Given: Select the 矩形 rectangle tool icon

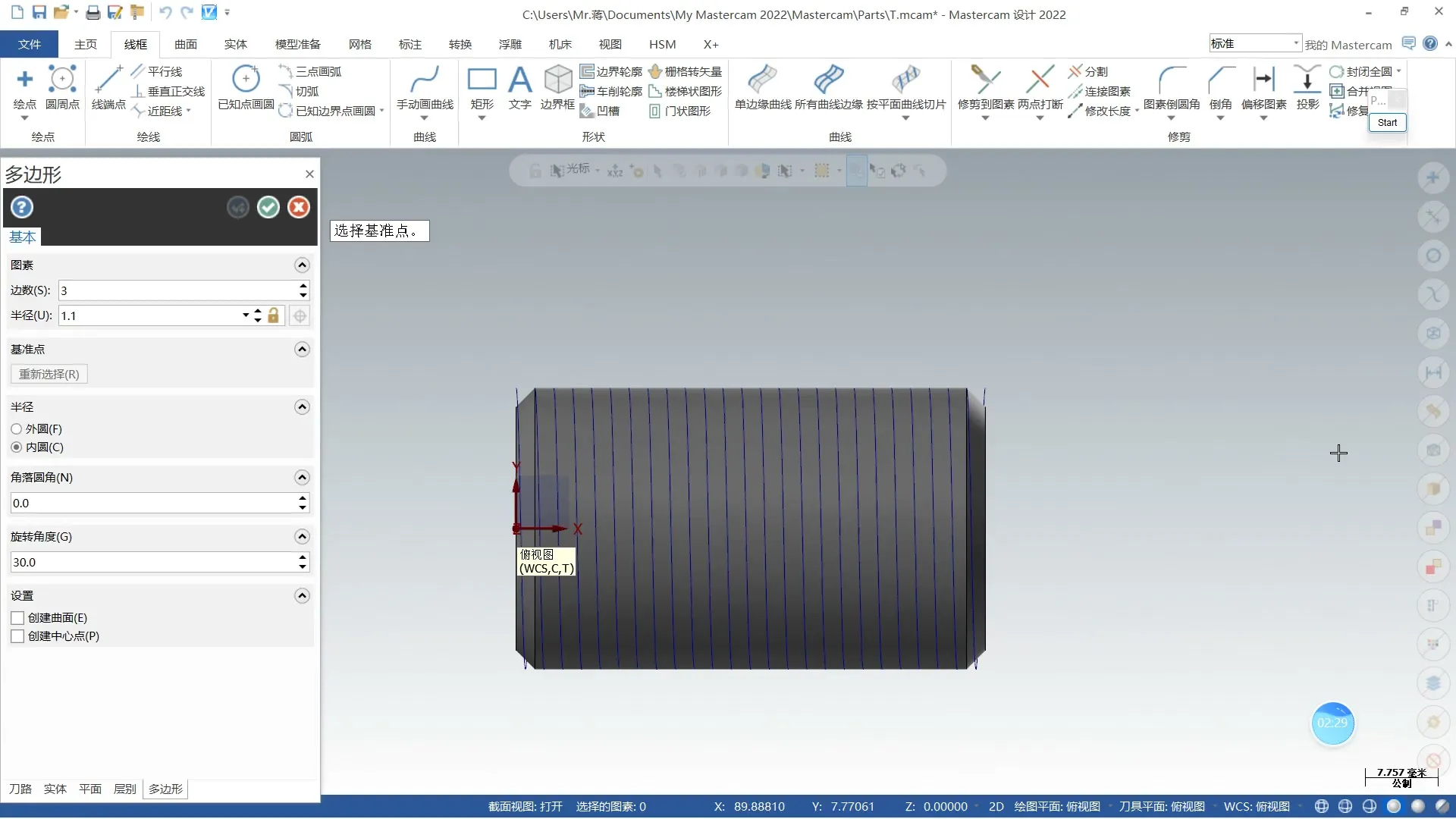Looking at the screenshot, I should [x=482, y=80].
